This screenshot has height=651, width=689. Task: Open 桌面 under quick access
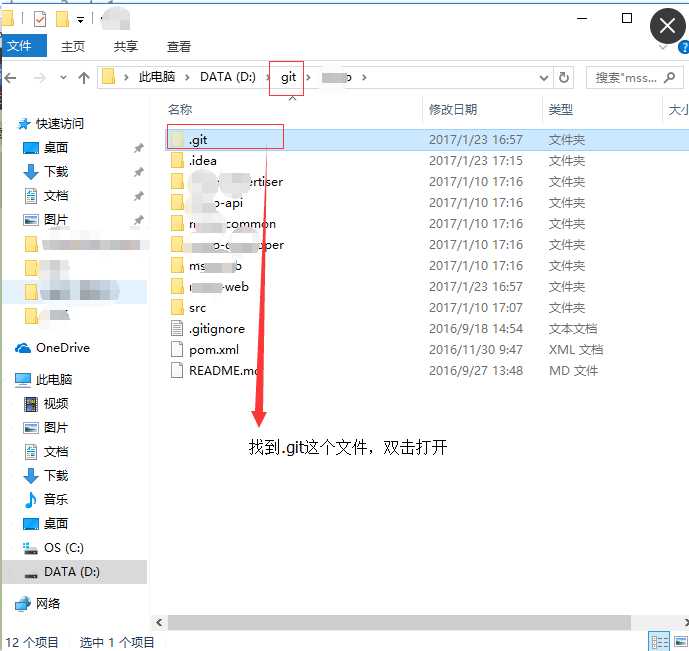coord(55,148)
